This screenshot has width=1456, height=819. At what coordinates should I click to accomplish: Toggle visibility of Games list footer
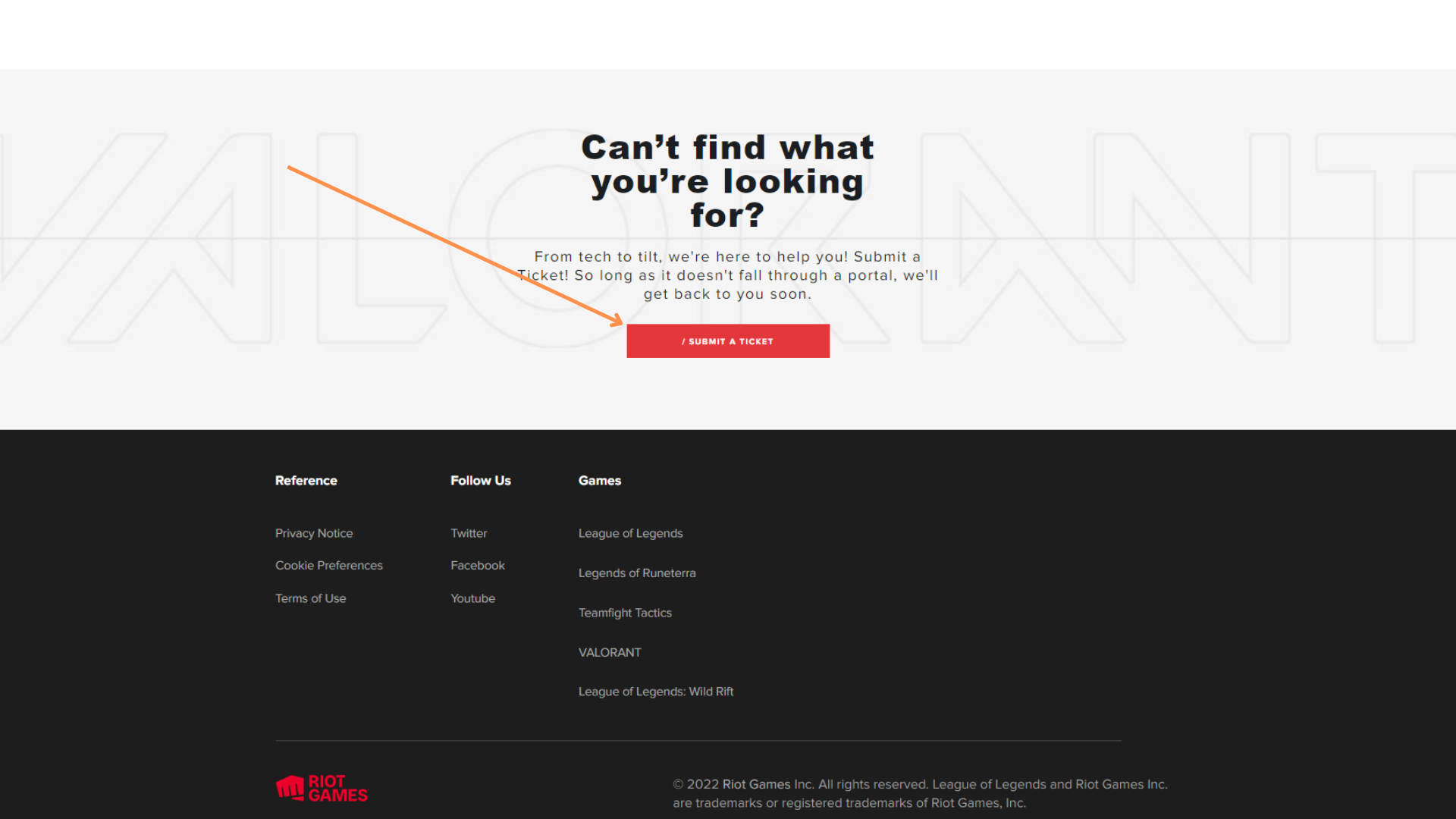pos(600,480)
